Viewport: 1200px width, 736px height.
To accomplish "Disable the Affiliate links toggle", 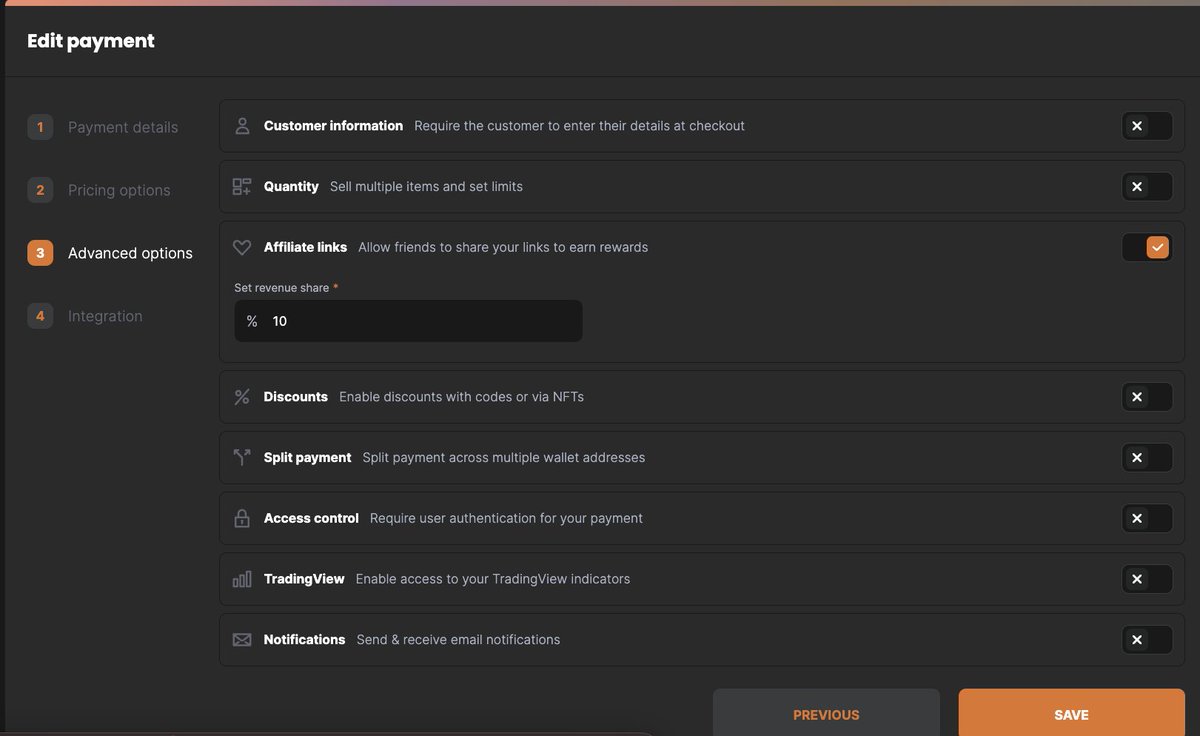I will (x=1147, y=247).
